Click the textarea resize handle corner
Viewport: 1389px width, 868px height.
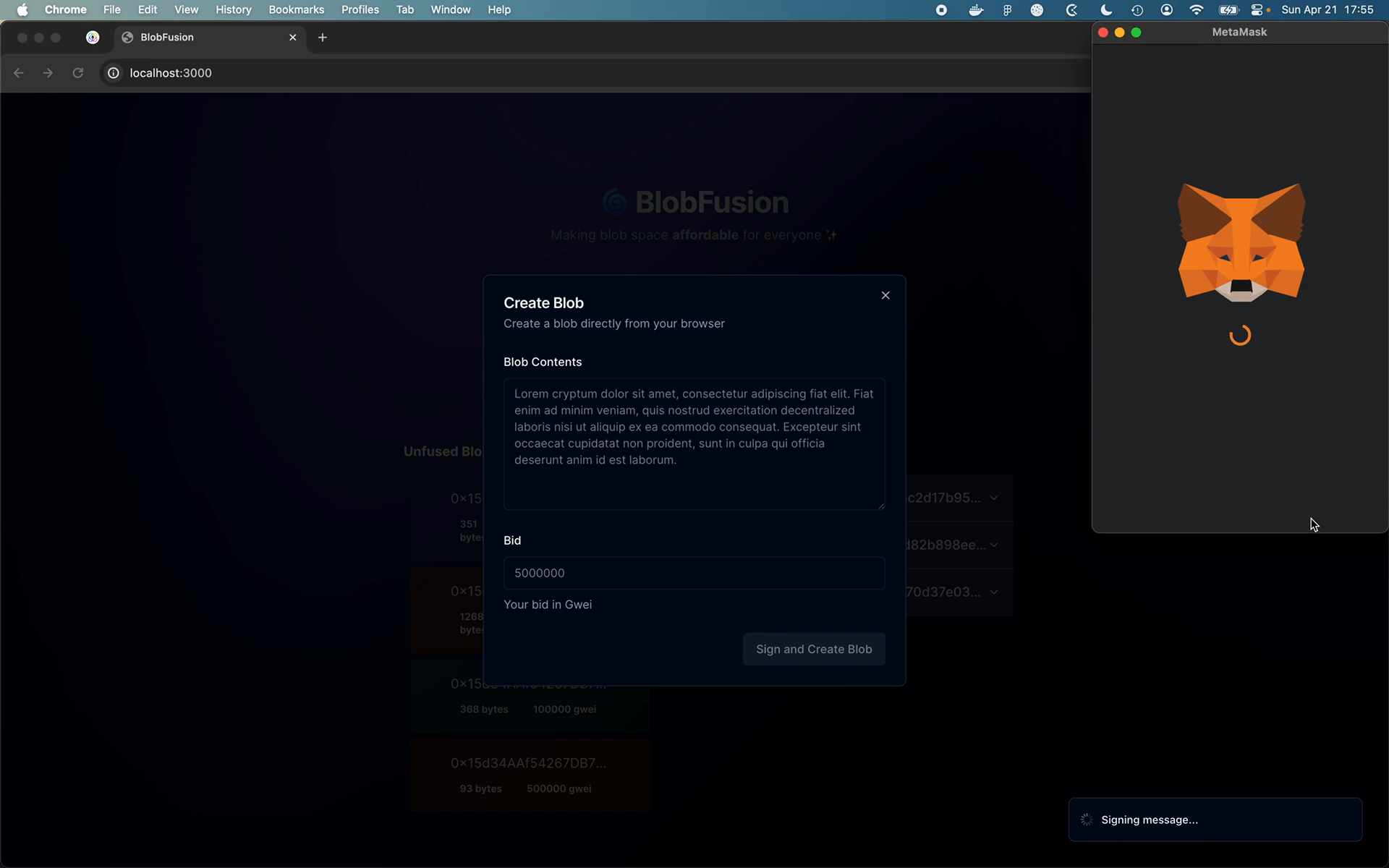[x=880, y=505]
